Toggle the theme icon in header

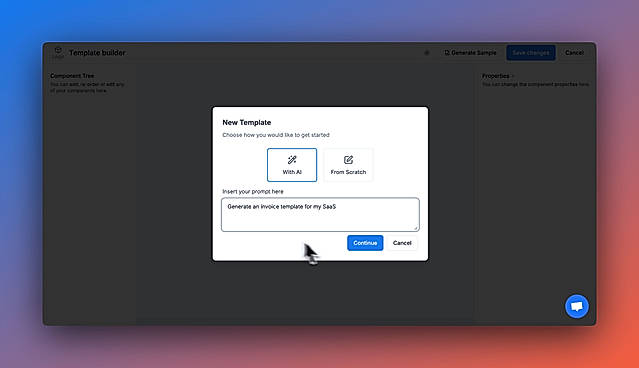427,53
